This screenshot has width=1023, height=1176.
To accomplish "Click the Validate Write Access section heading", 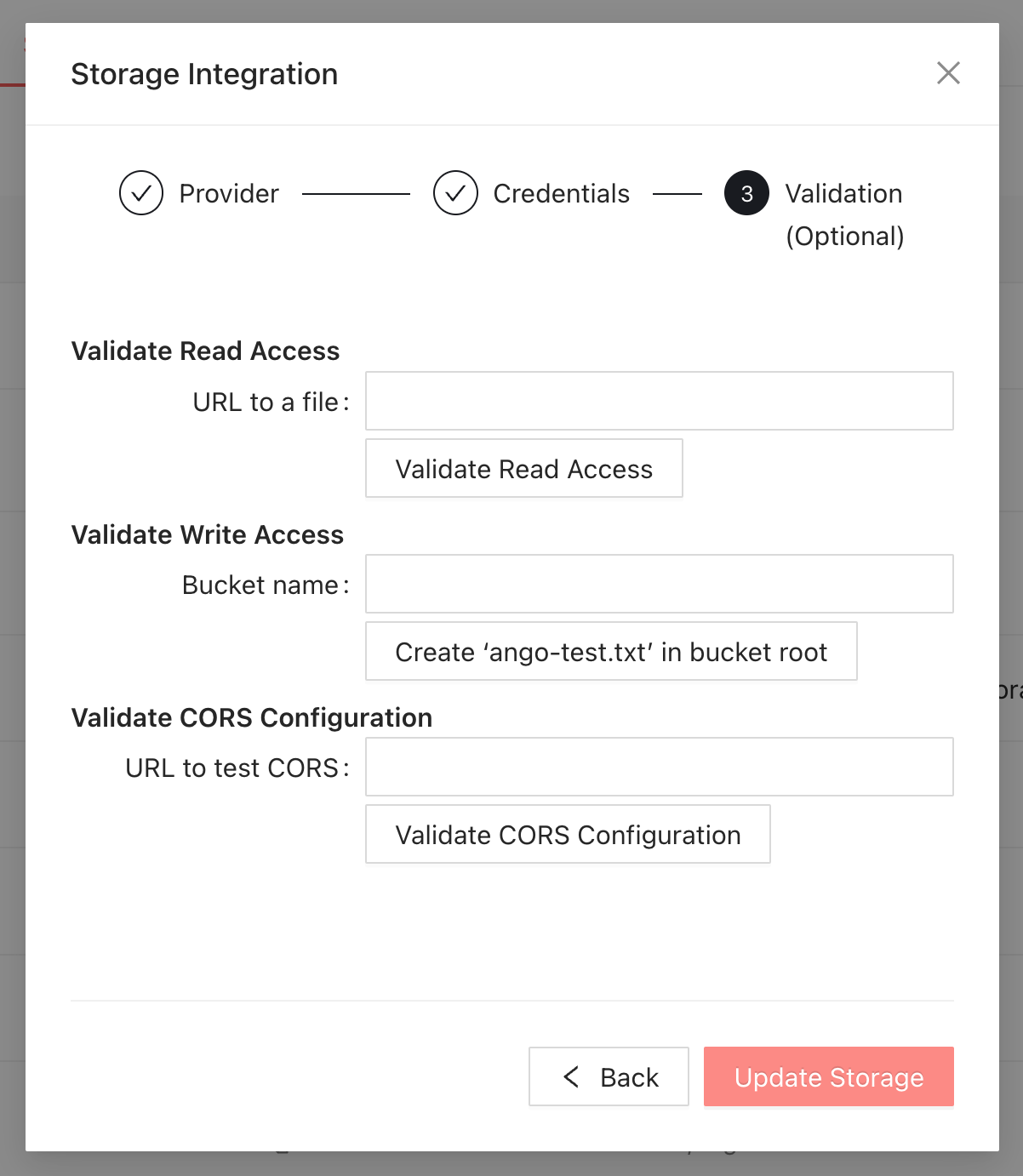I will (208, 534).
